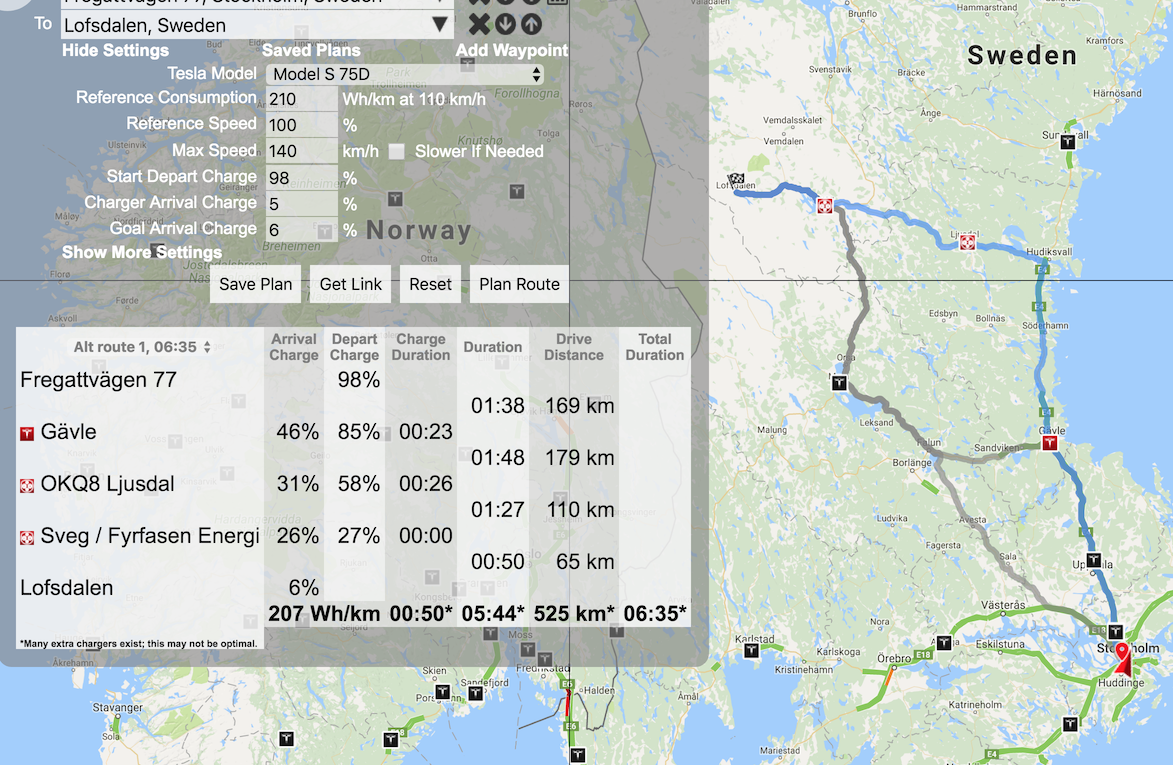
Task: Click the Drive Distance column header
Action: (574, 347)
